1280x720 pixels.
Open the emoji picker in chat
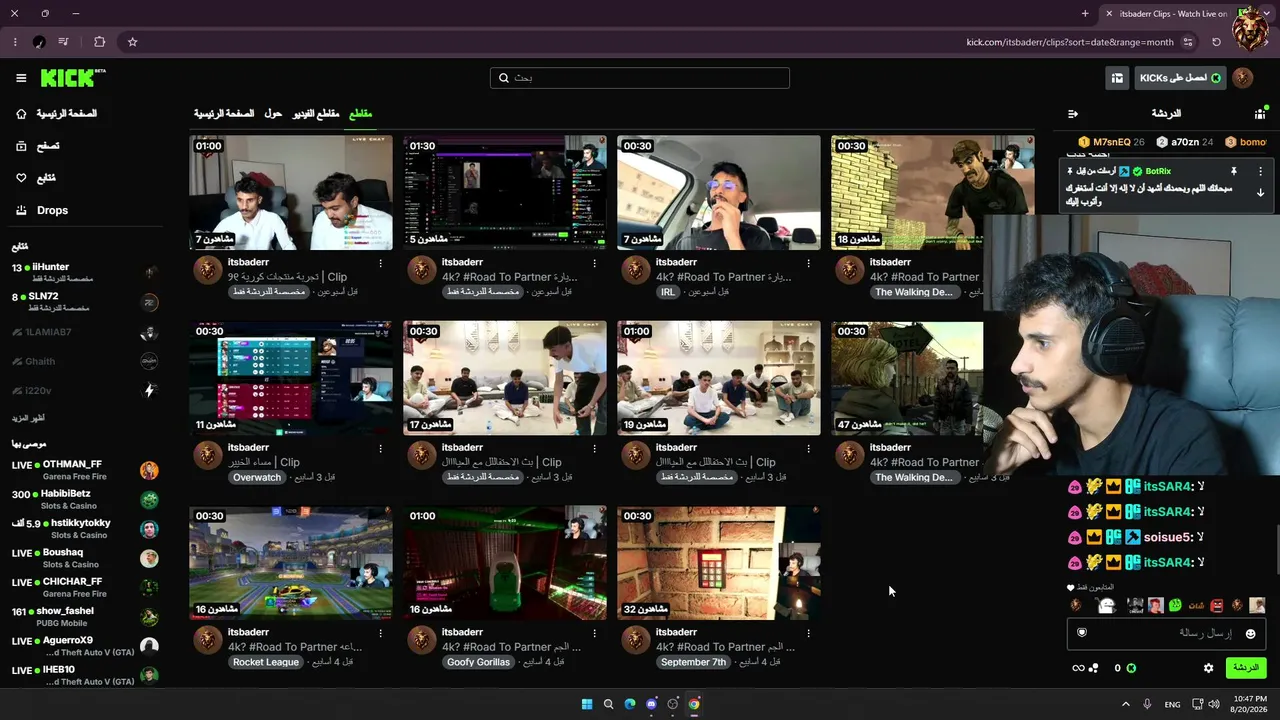[x=1250, y=634]
